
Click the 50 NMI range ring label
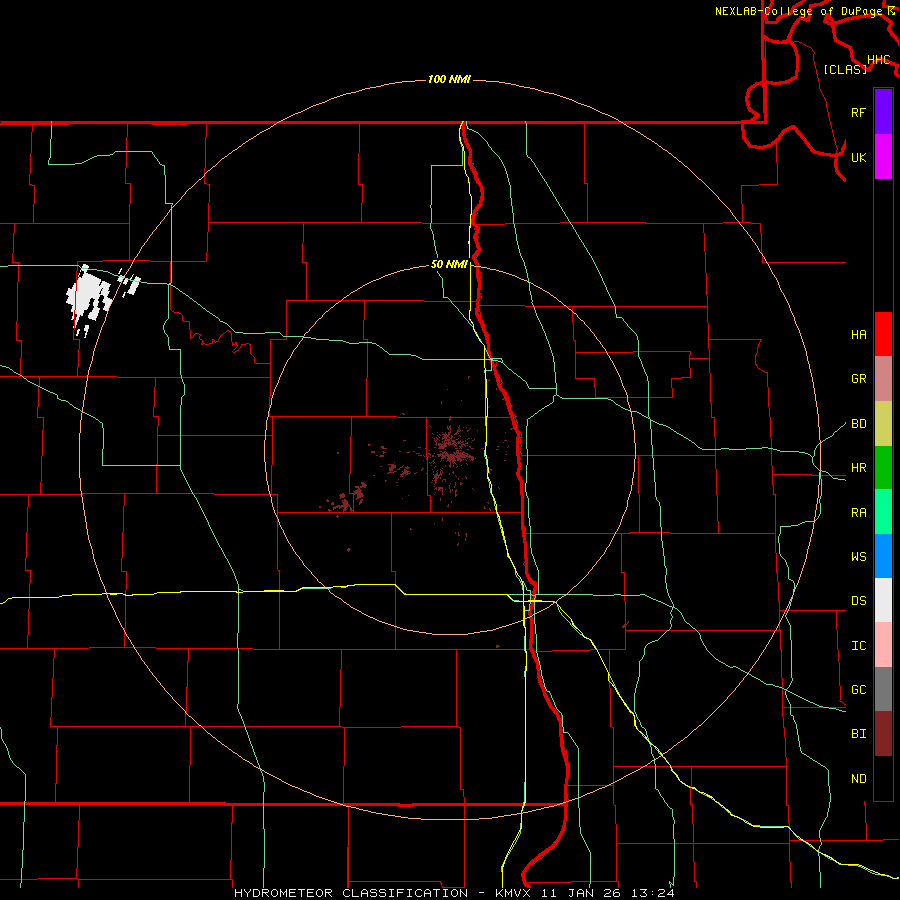point(449,264)
